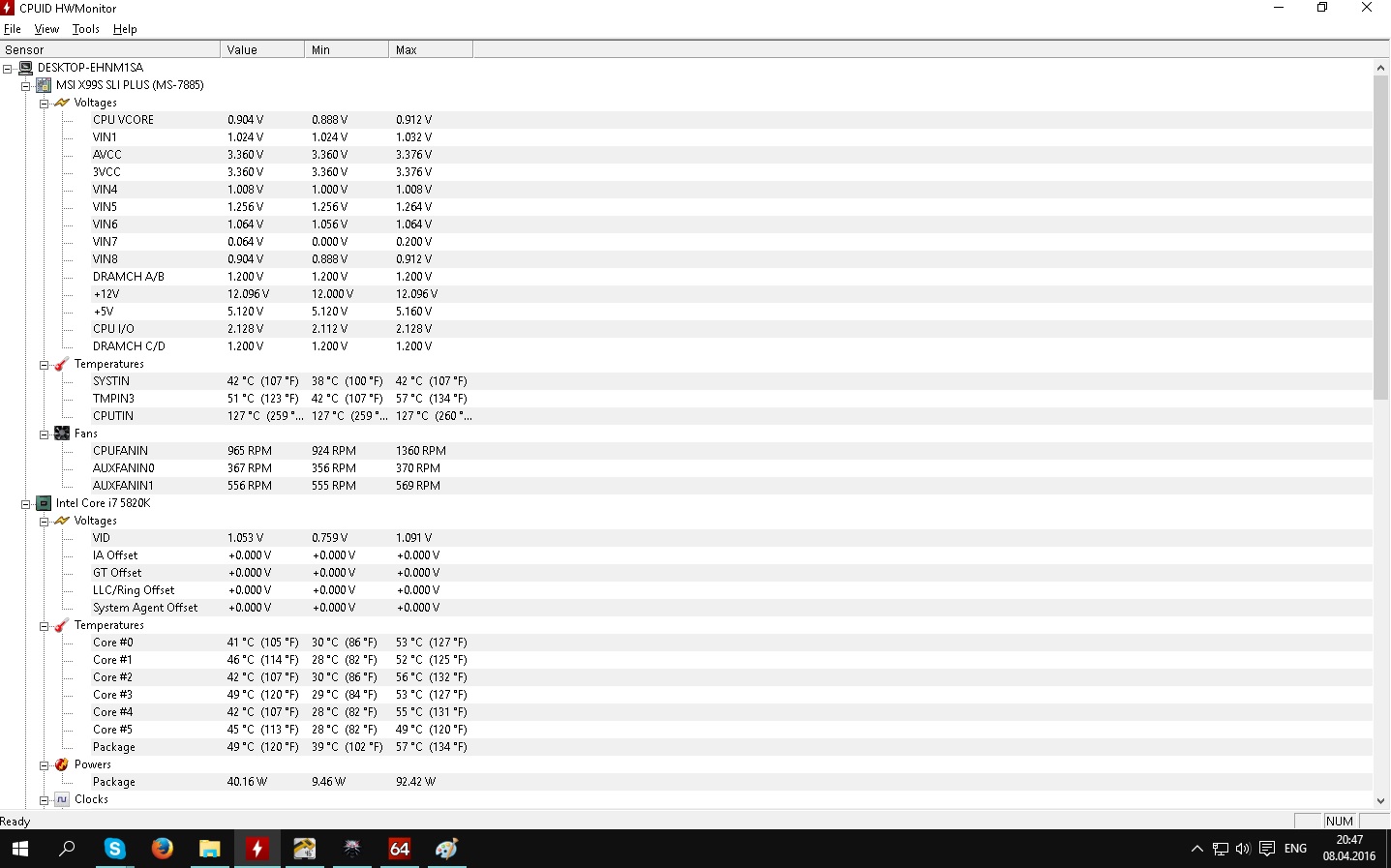1391x868 pixels.
Task: Select the AUXFANIN1 fan row
Action: [732, 486]
